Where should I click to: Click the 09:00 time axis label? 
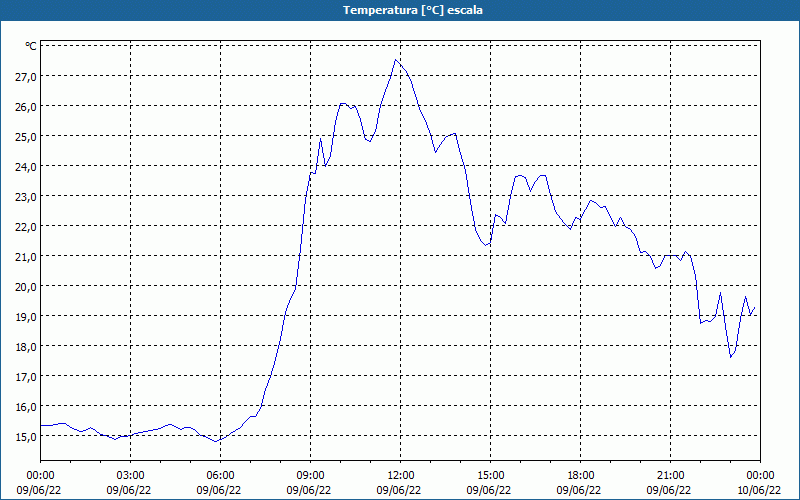311,476
